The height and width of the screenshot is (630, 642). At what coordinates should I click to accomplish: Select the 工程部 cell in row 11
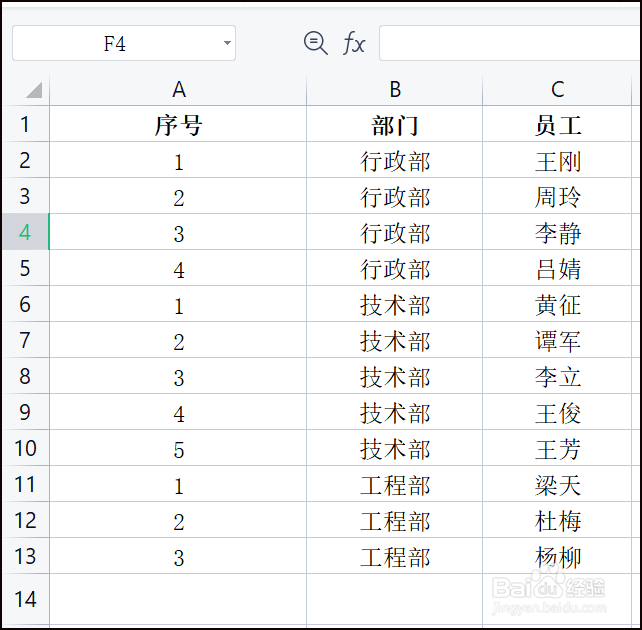395,485
